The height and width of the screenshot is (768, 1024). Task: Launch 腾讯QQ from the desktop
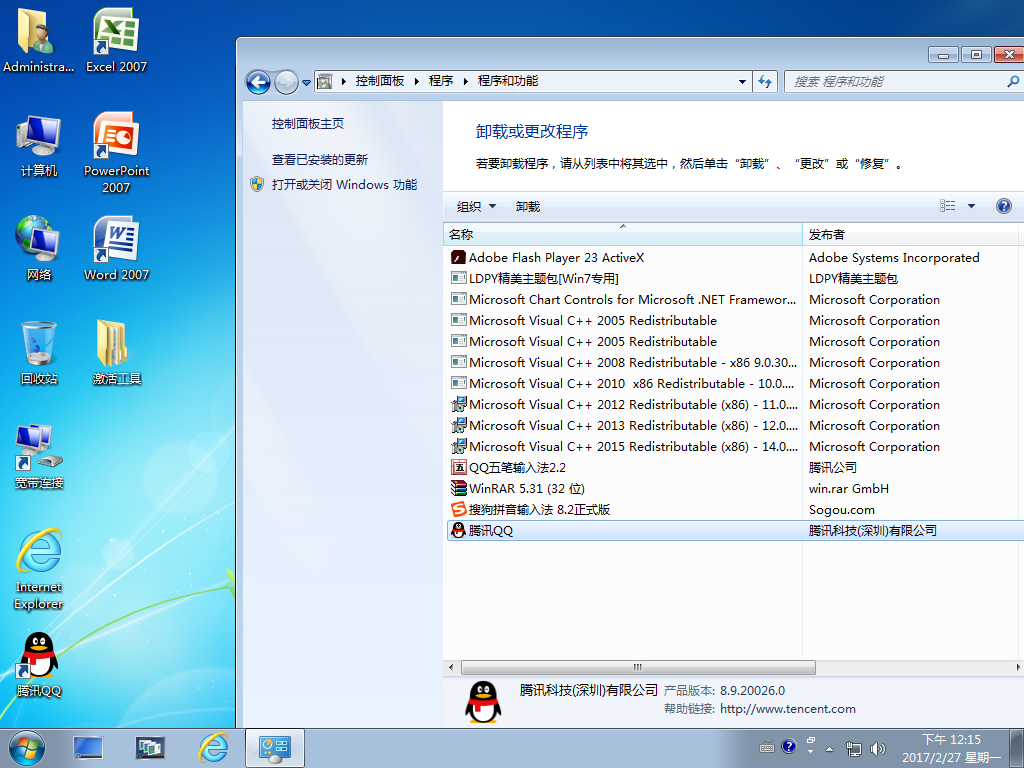coord(39,665)
